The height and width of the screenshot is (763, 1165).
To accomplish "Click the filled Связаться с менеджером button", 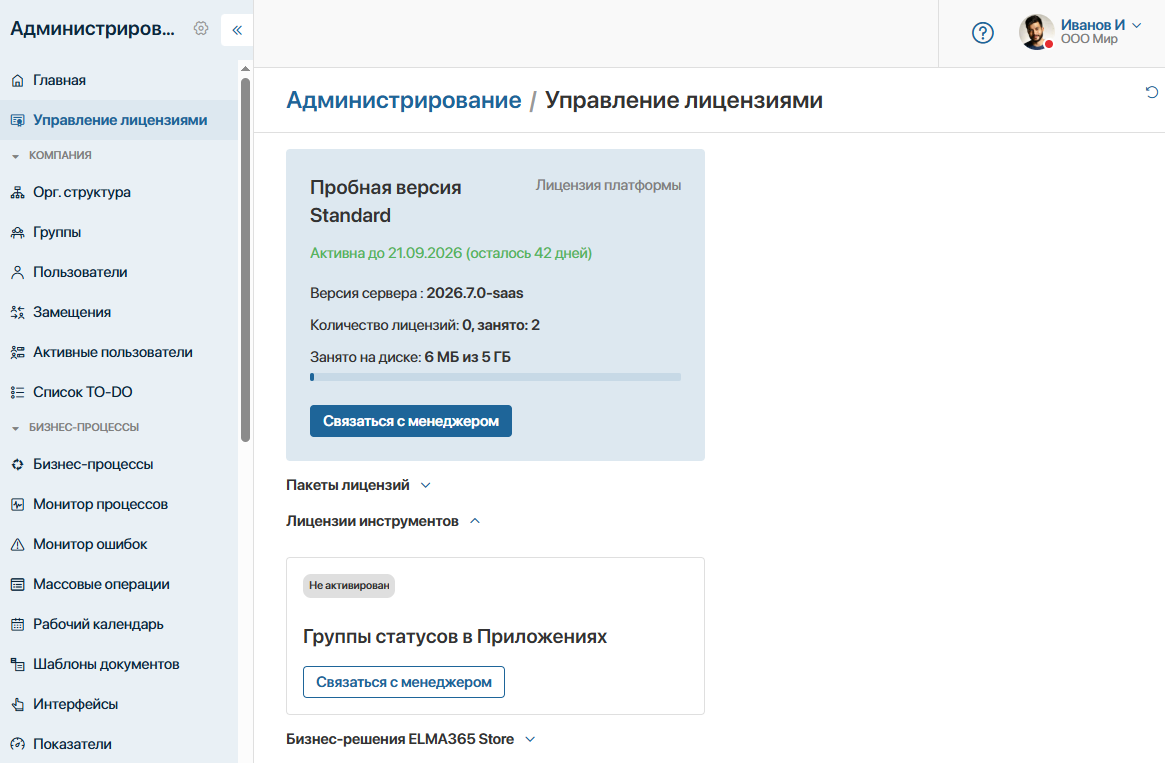I will 411,421.
